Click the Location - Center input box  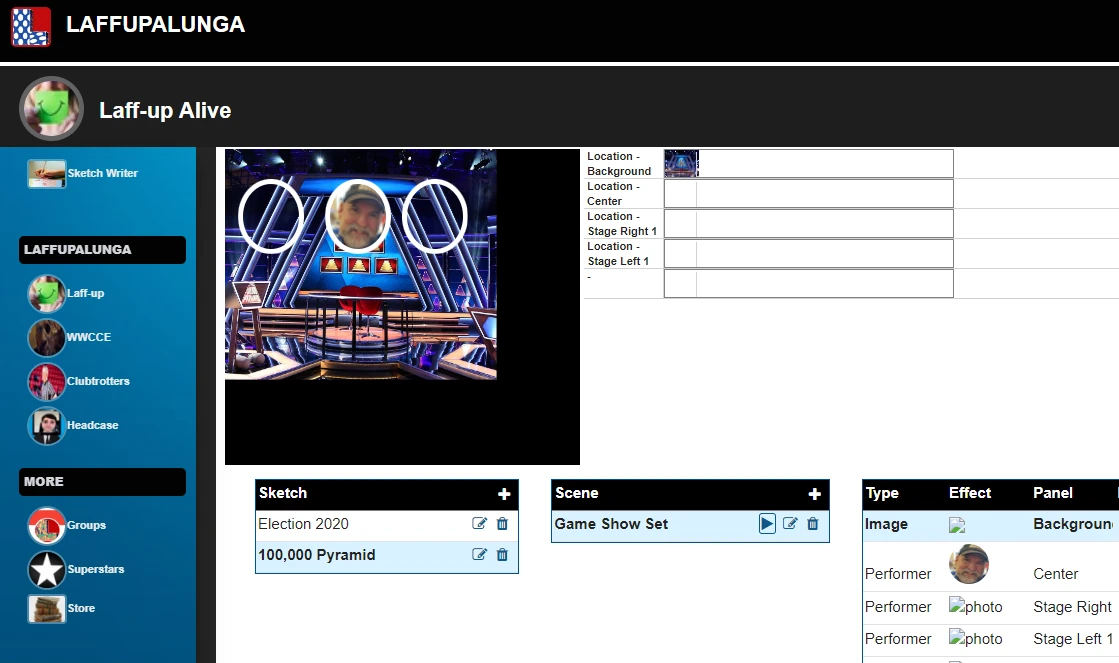[824, 194]
